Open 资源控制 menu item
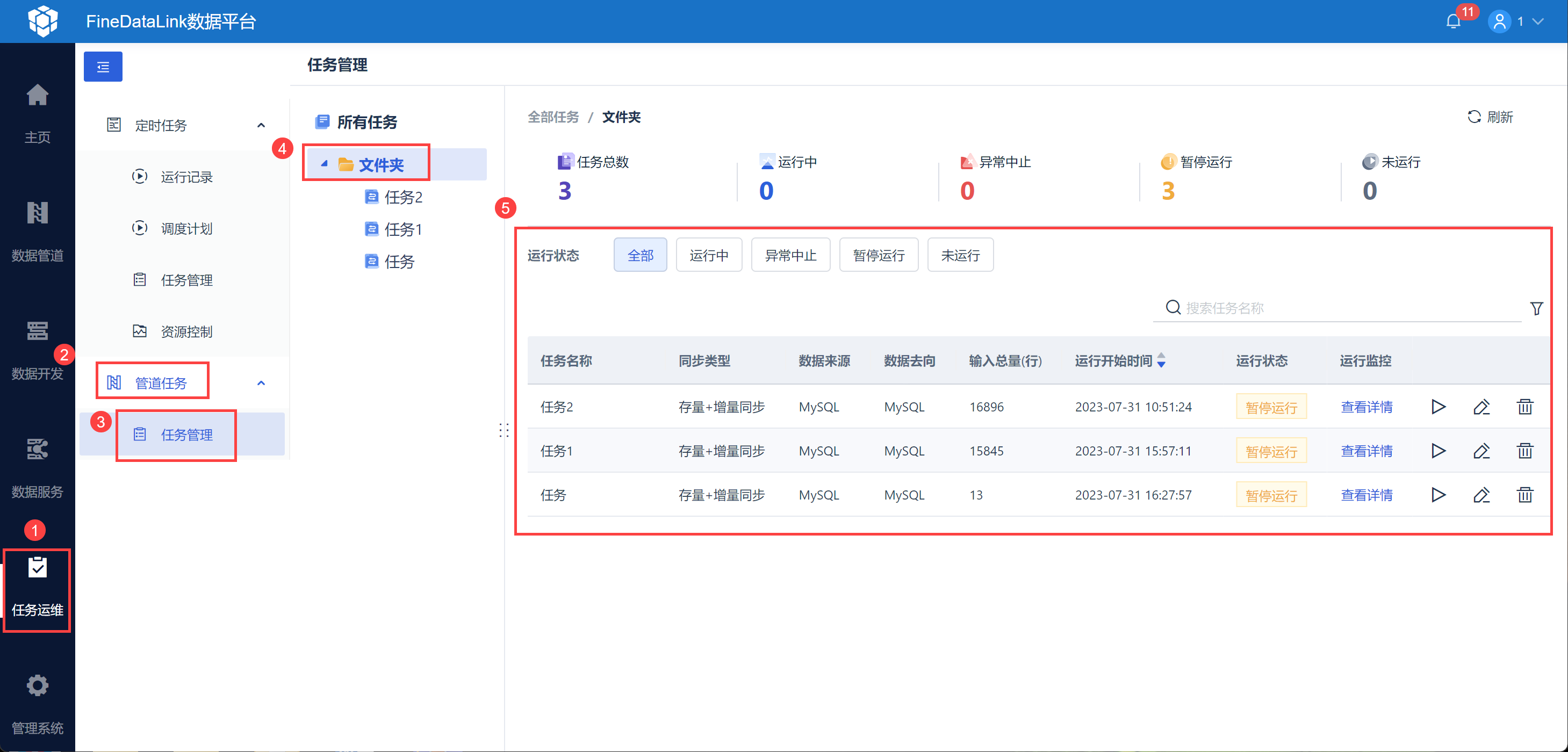 (186, 331)
